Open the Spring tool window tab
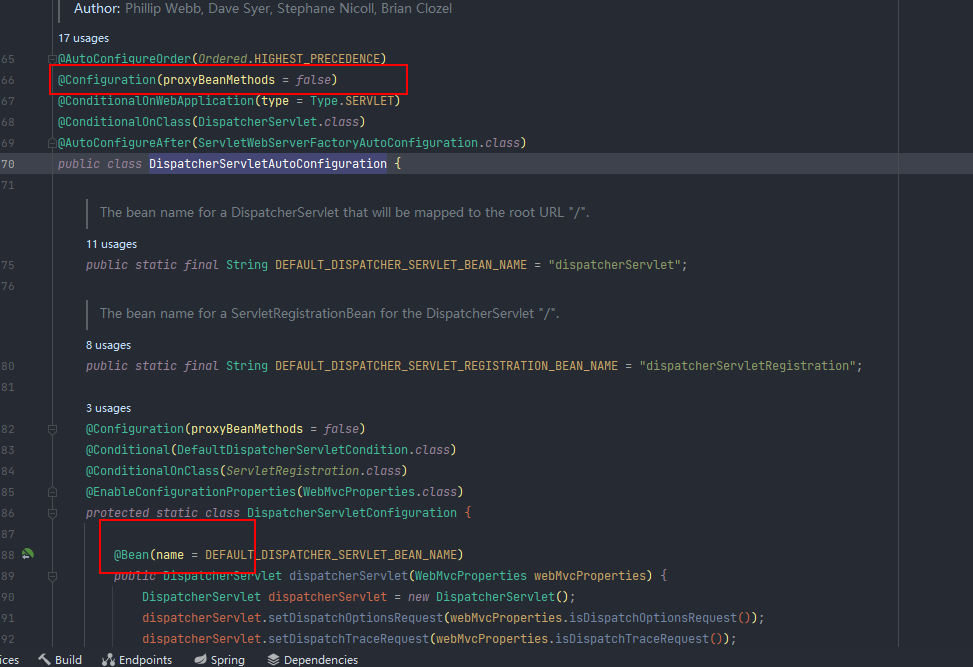The image size is (973, 667). 220,660
